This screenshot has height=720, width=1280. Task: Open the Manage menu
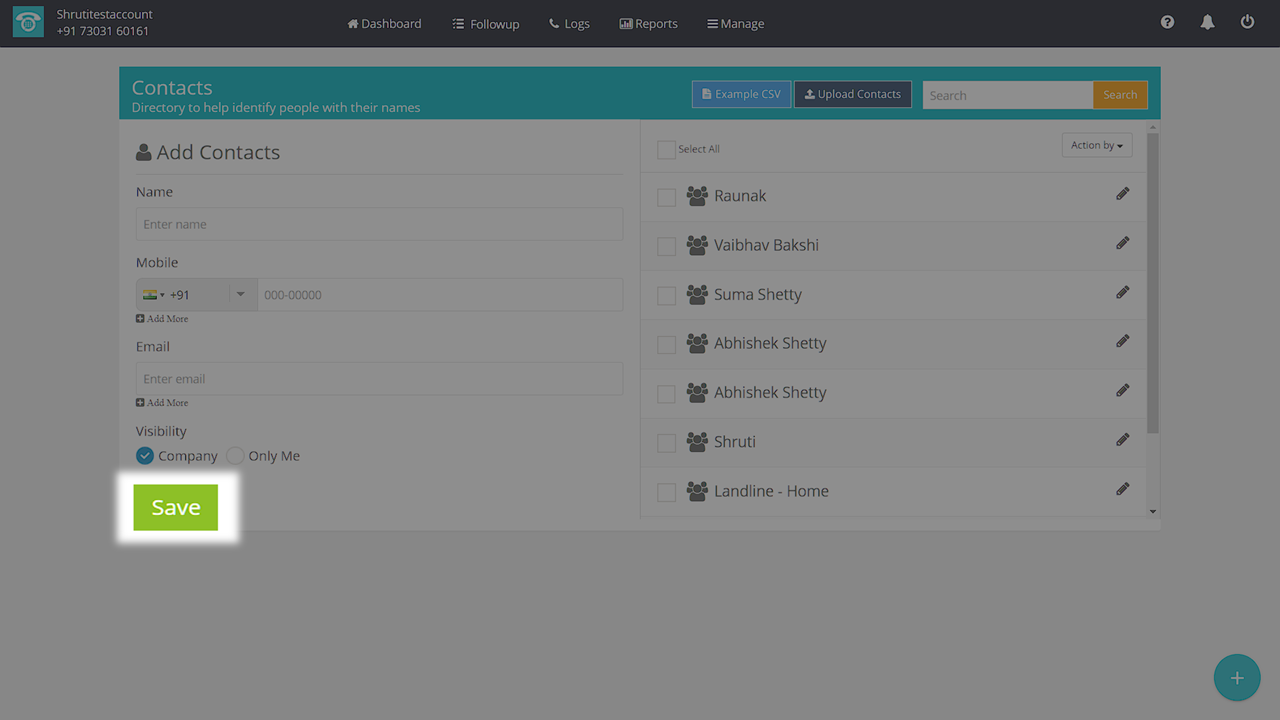point(735,24)
